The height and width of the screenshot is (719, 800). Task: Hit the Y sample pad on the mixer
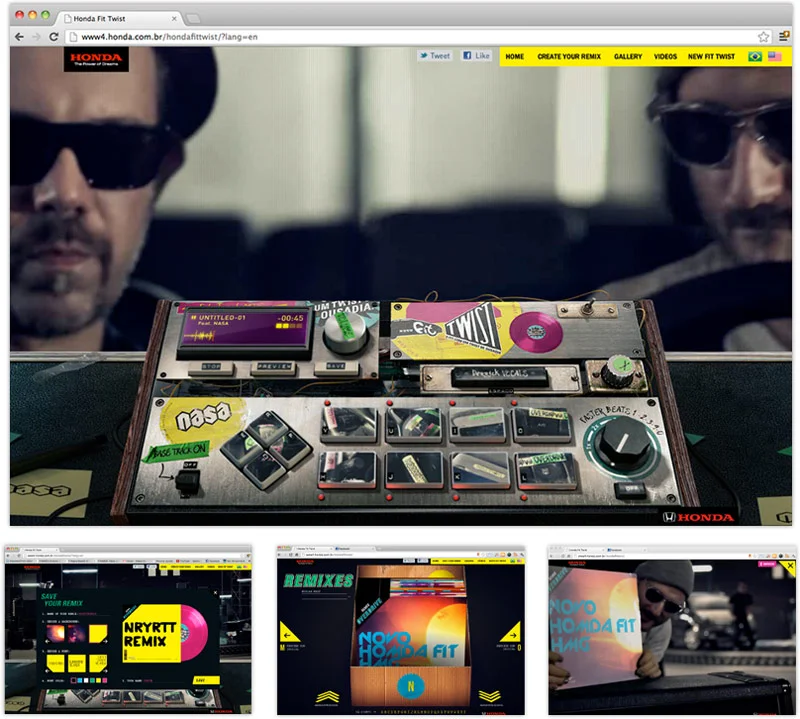tap(349, 423)
